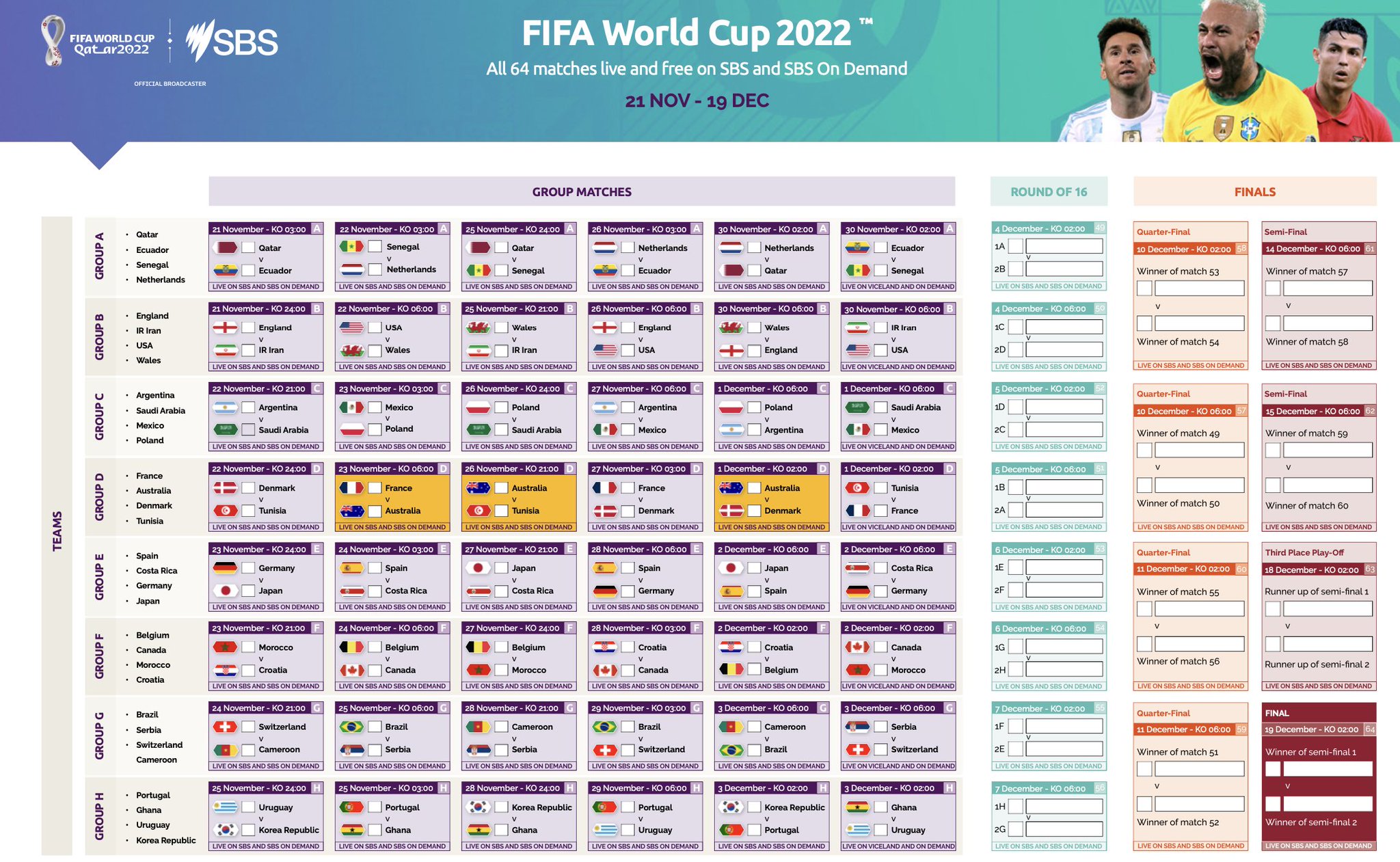Click the GROUP D vertical label
The image size is (1400, 862).
100,497
